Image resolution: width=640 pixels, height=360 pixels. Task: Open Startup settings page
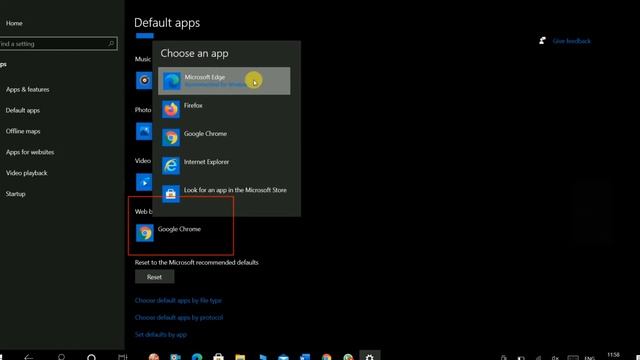click(16, 194)
